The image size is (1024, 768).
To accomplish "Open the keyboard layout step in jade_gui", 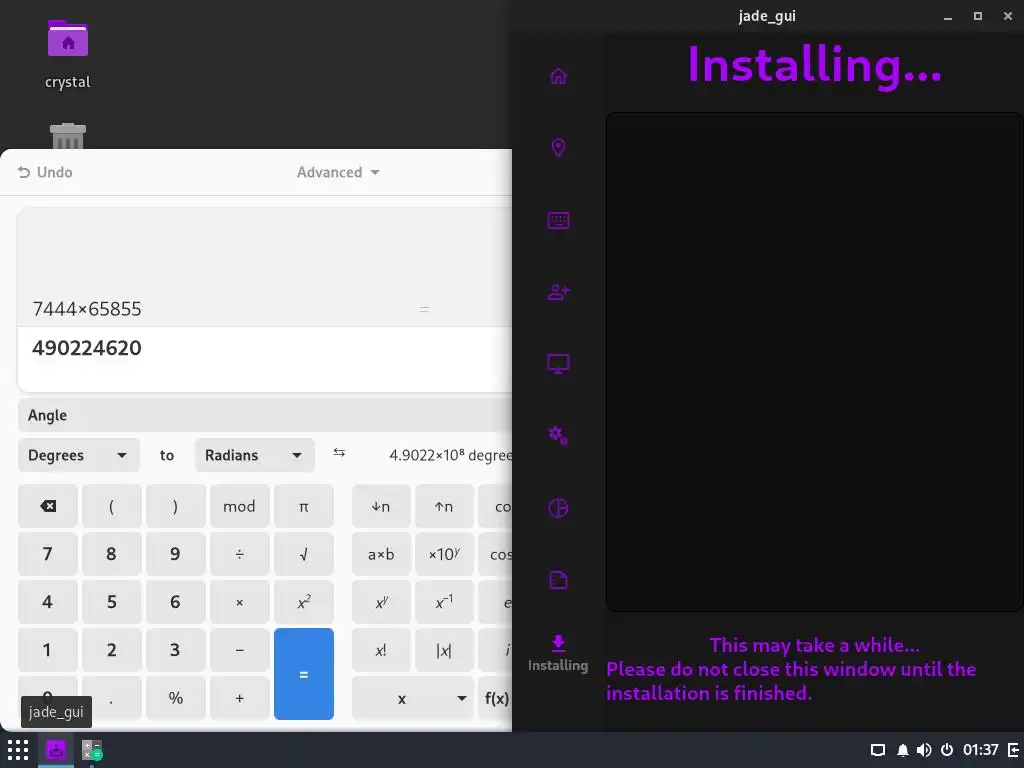I will pyautogui.click(x=558, y=220).
